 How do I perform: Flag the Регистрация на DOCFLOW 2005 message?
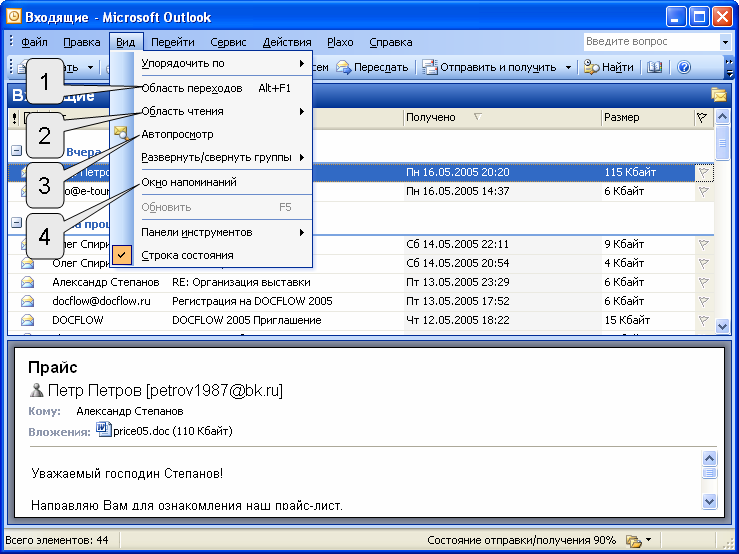tap(704, 301)
